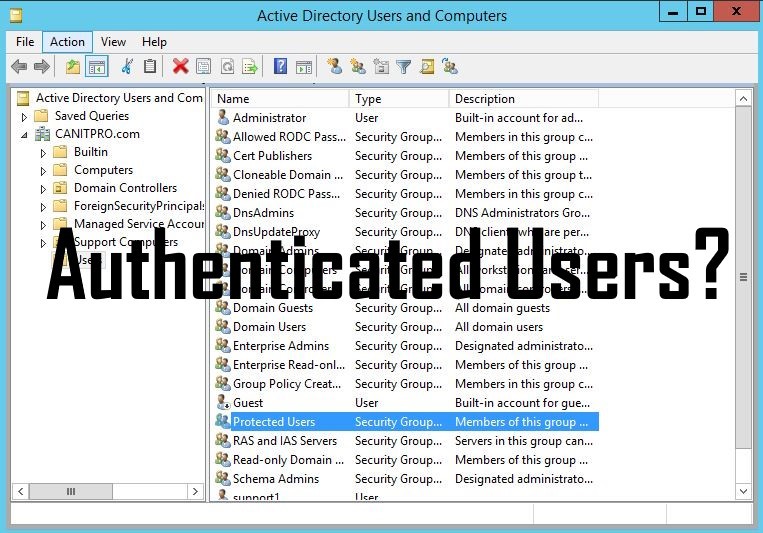Expand the Builtin folder arrow
This screenshot has height=533, width=763.
coord(43,153)
